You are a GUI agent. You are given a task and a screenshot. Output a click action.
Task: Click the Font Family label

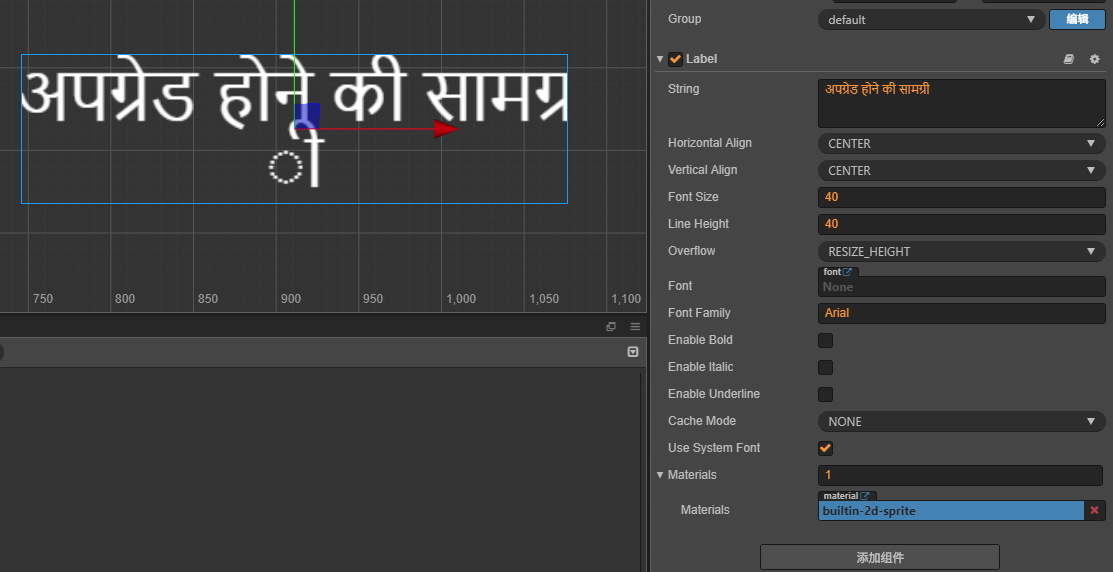699,313
